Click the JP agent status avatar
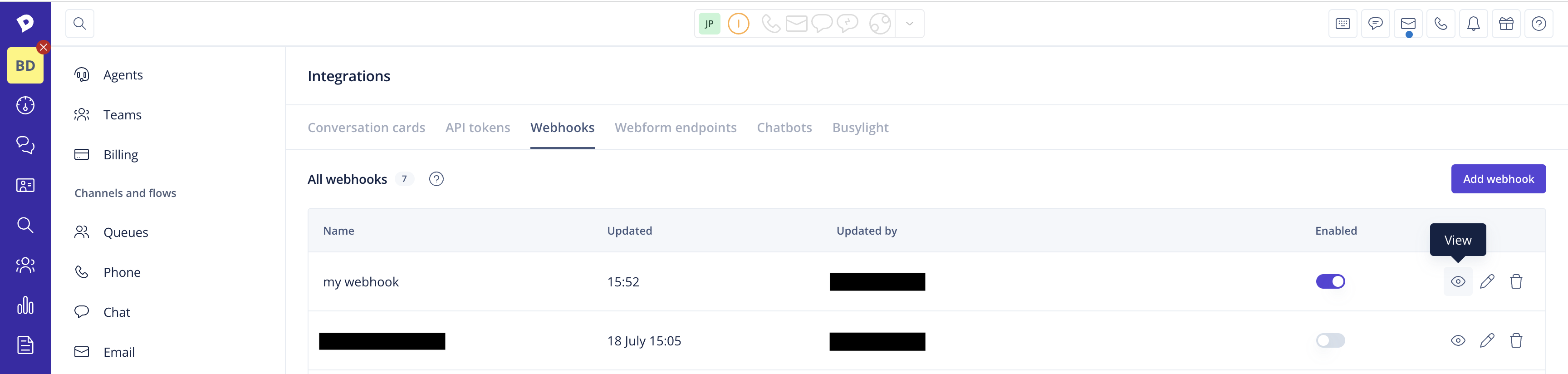Image resolution: width=1568 pixels, height=374 pixels. 709,24
